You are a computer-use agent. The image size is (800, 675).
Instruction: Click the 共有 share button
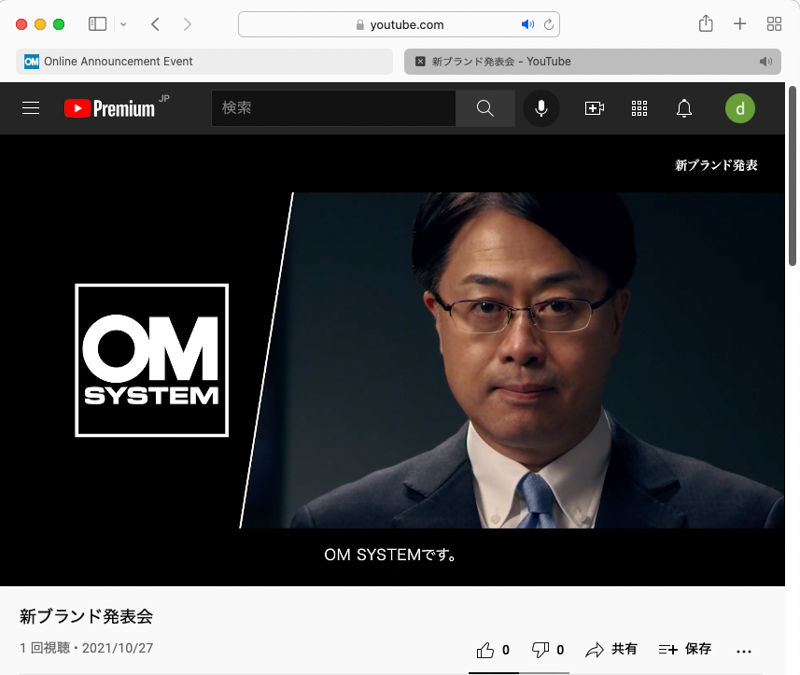[611, 649]
